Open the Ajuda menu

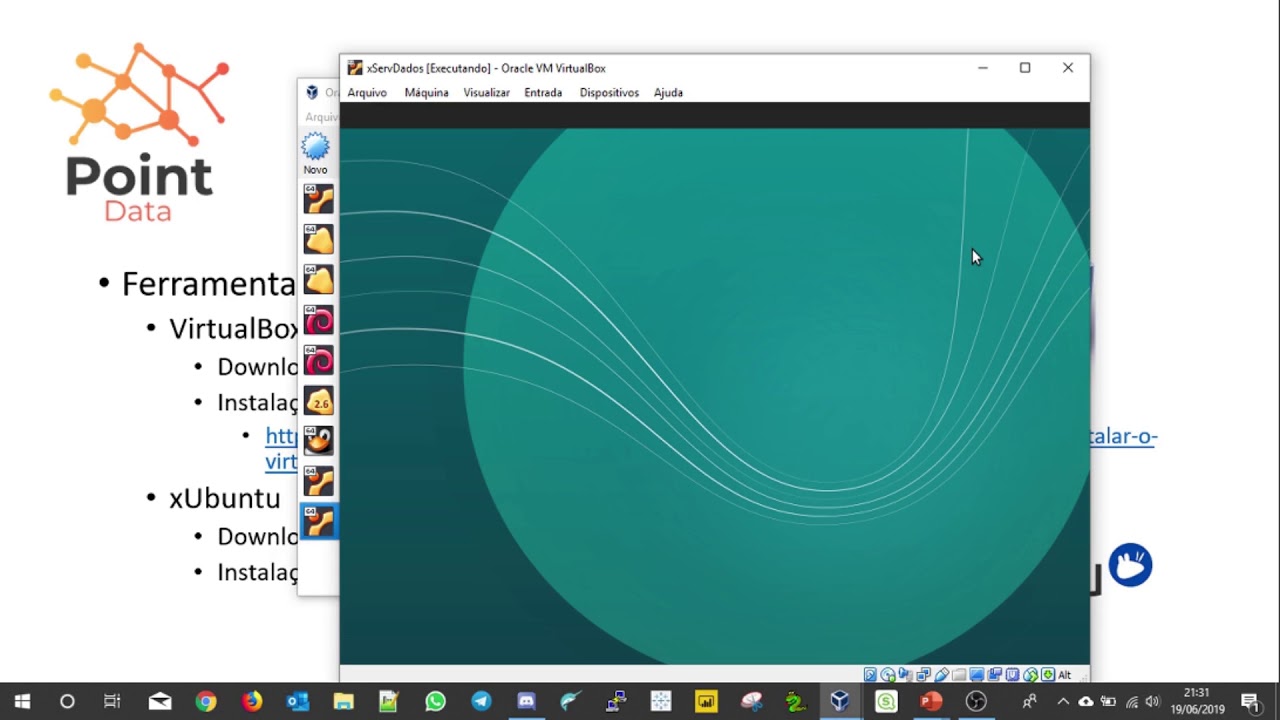coord(668,92)
